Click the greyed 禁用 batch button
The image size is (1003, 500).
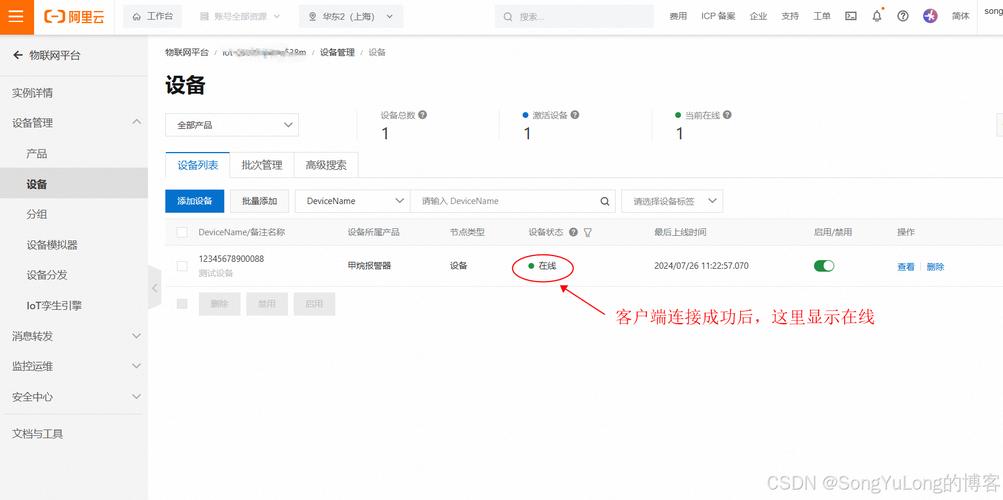pyautogui.click(x=267, y=304)
